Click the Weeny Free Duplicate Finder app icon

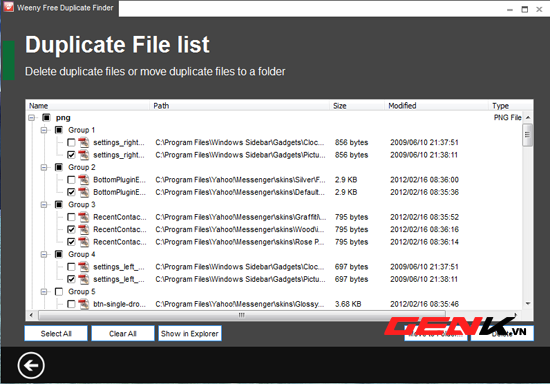pos(8,7)
